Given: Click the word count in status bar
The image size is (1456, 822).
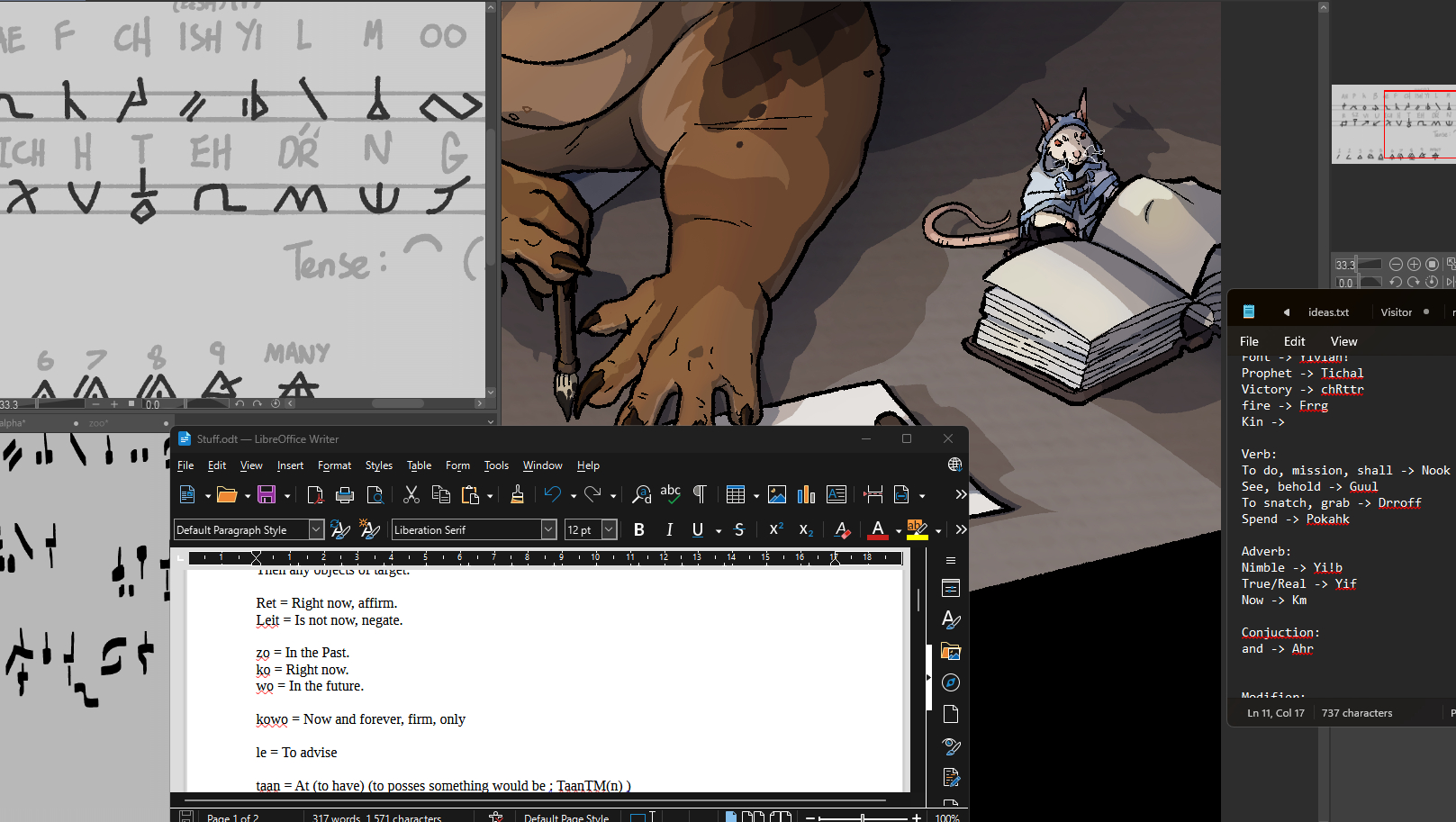Looking at the screenshot, I should click(x=376, y=817).
